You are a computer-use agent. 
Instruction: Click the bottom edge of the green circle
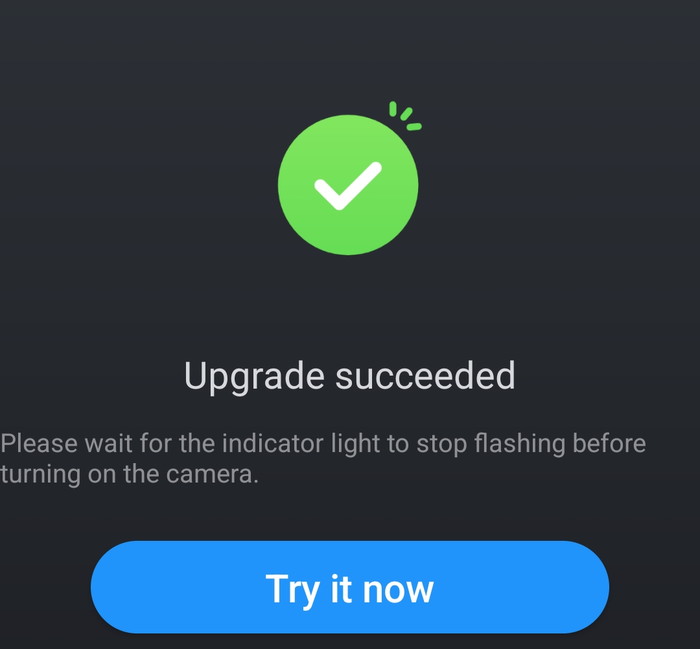pos(348,253)
